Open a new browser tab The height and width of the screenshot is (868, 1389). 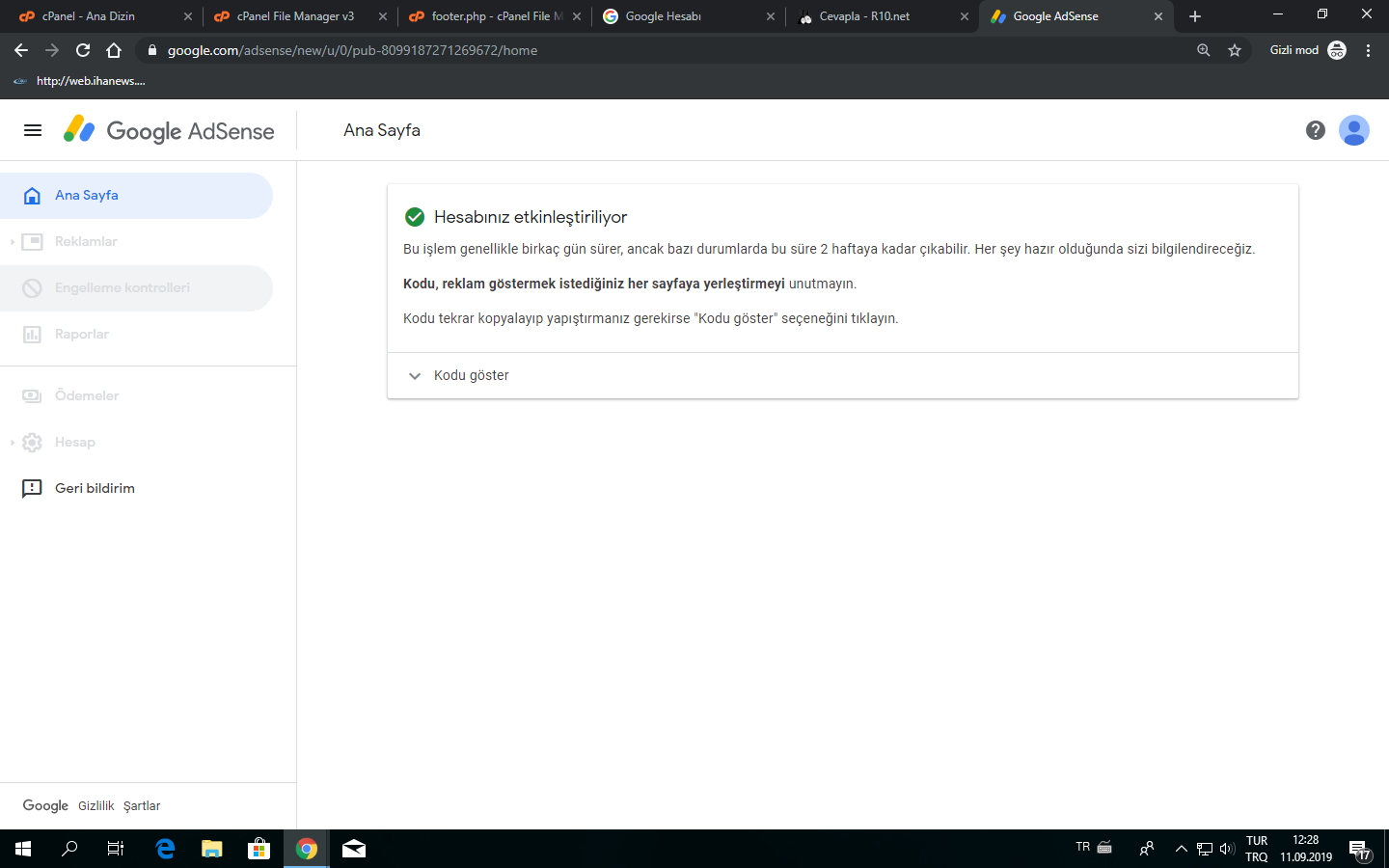pos(1195,16)
